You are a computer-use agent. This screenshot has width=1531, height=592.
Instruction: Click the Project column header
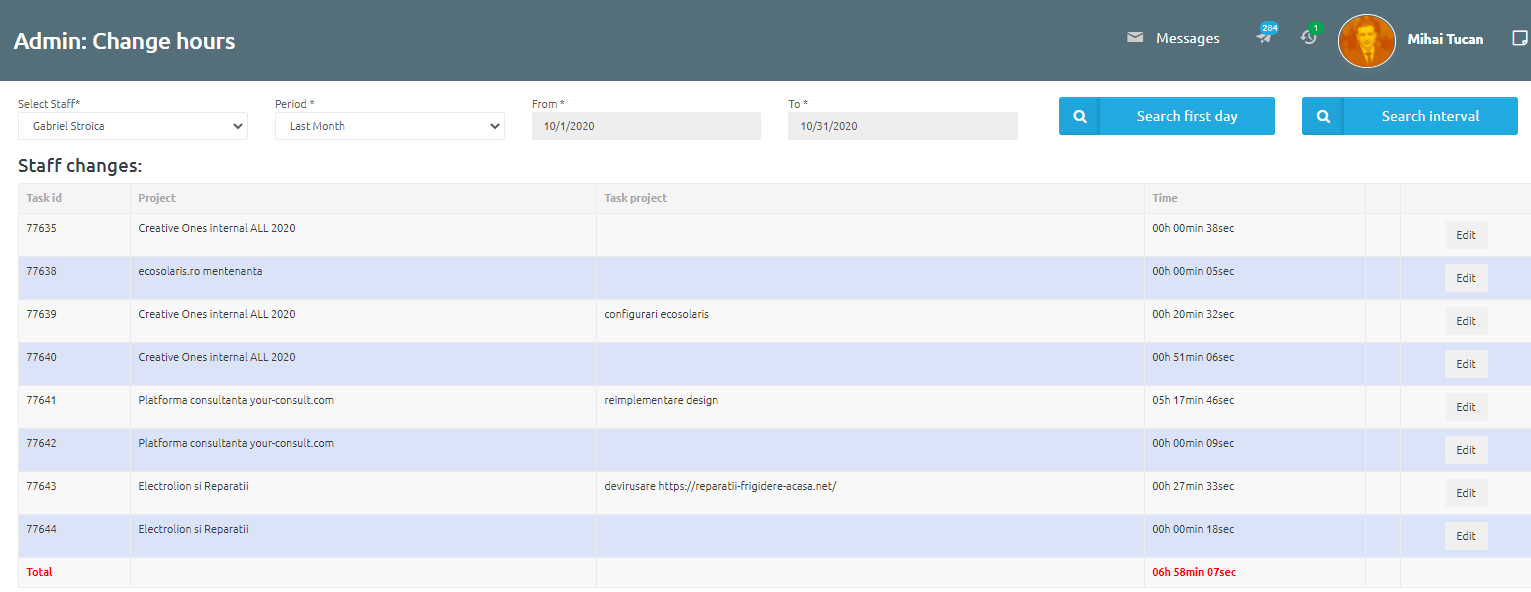click(363, 198)
